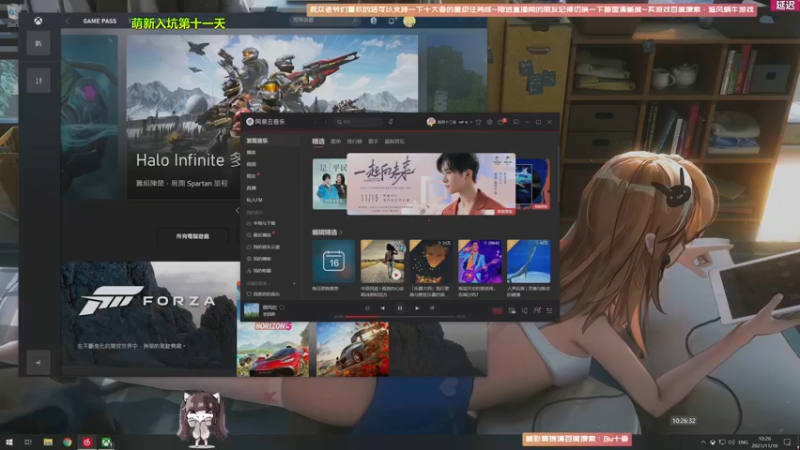This screenshot has height=450, width=800.
Task: Click the collapse arrow icon at the Xbox sidebar bottom
Action: pyautogui.click(x=38, y=363)
